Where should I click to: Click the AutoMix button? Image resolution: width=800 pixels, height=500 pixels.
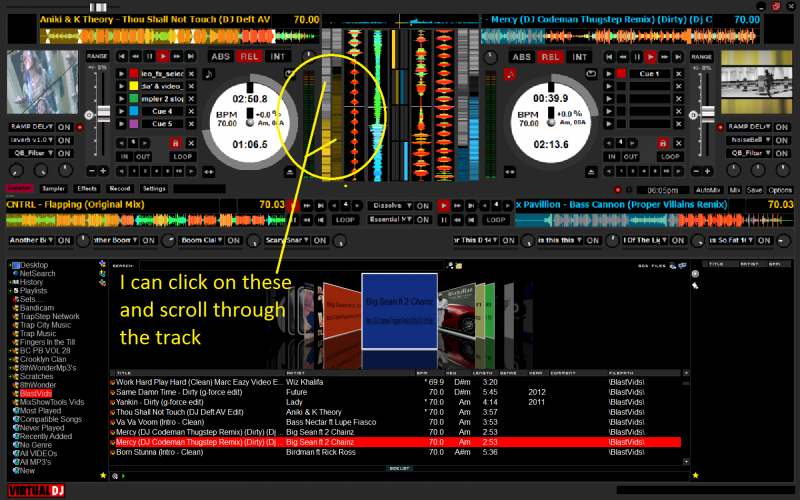708,190
